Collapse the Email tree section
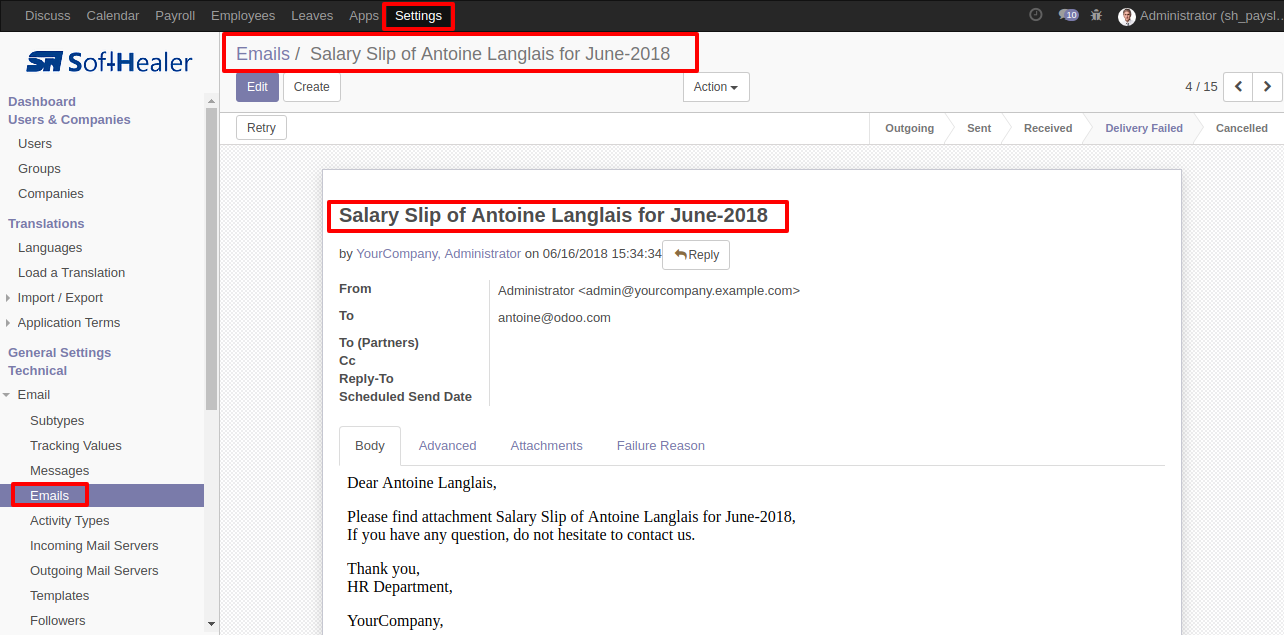The image size is (1284, 635). [x=33, y=395]
